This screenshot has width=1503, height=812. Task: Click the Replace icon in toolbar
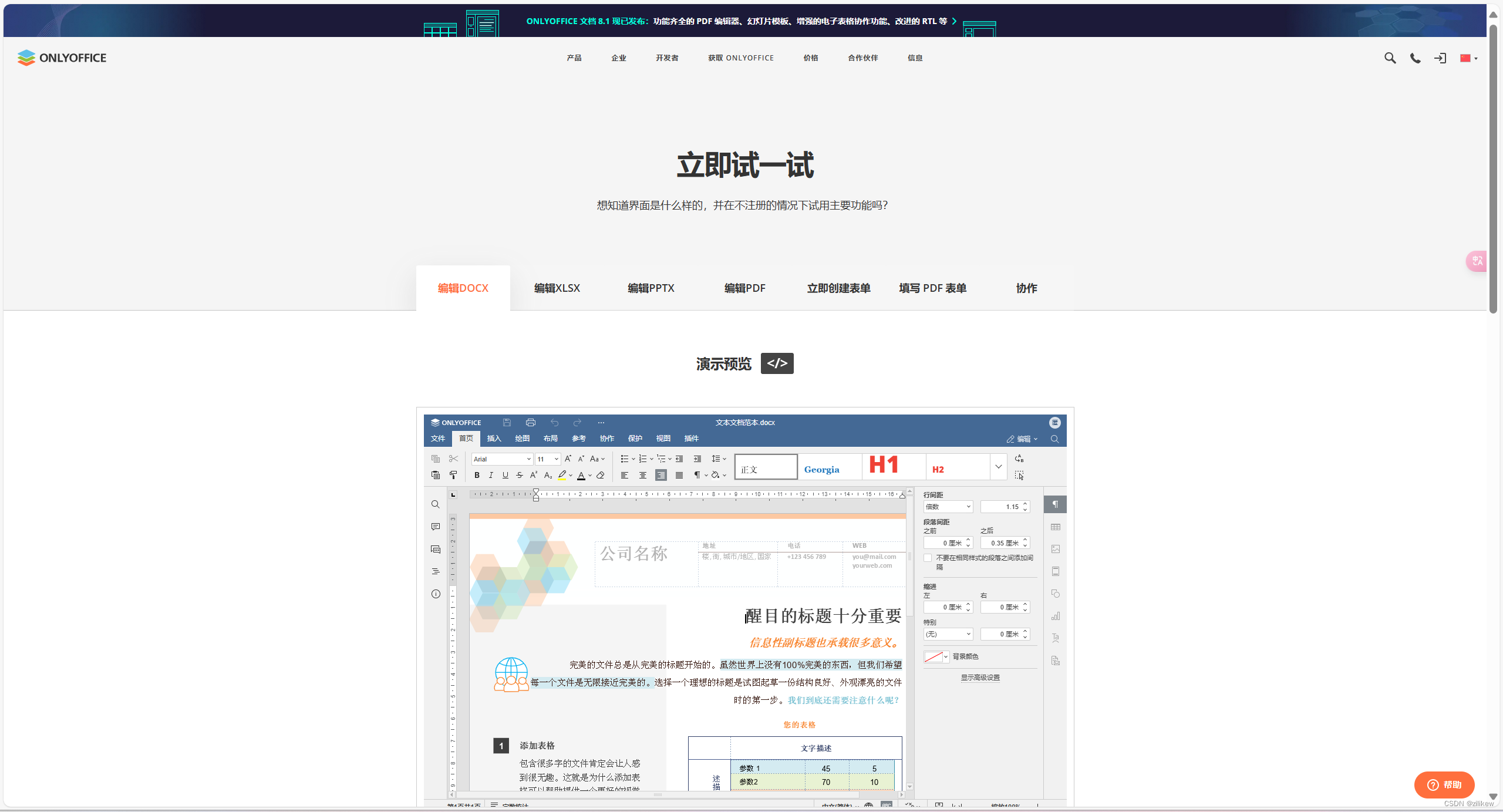[x=1019, y=459]
